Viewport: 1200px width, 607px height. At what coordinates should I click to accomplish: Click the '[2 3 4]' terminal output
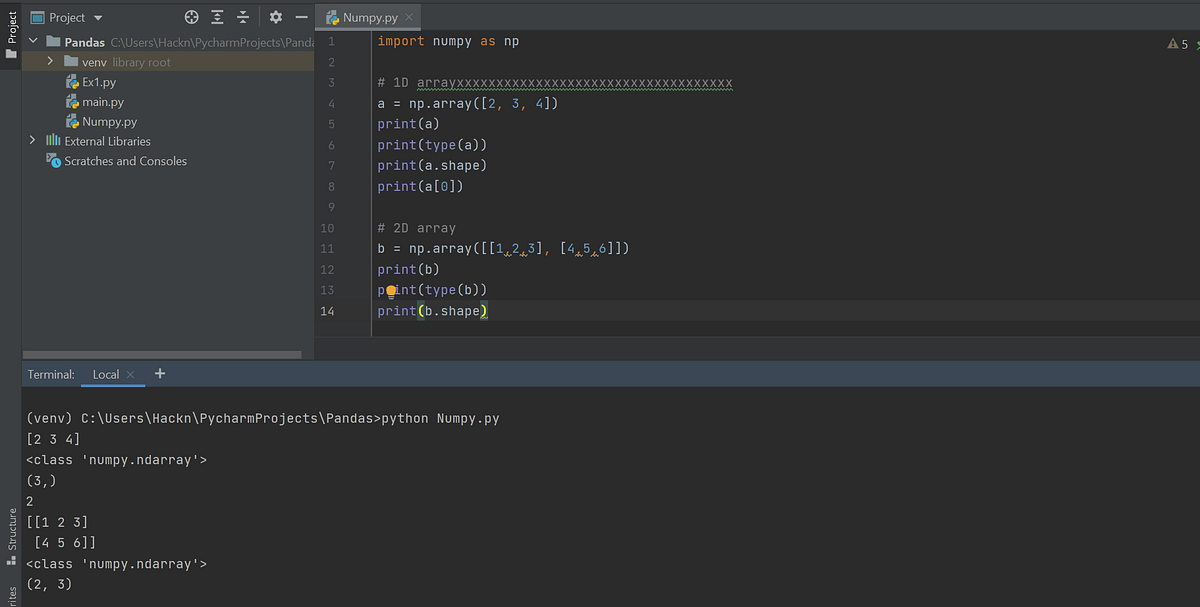(x=53, y=439)
